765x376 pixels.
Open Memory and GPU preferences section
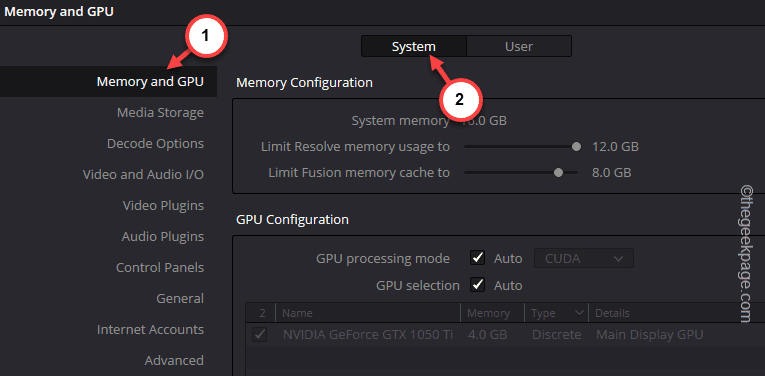click(x=150, y=81)
